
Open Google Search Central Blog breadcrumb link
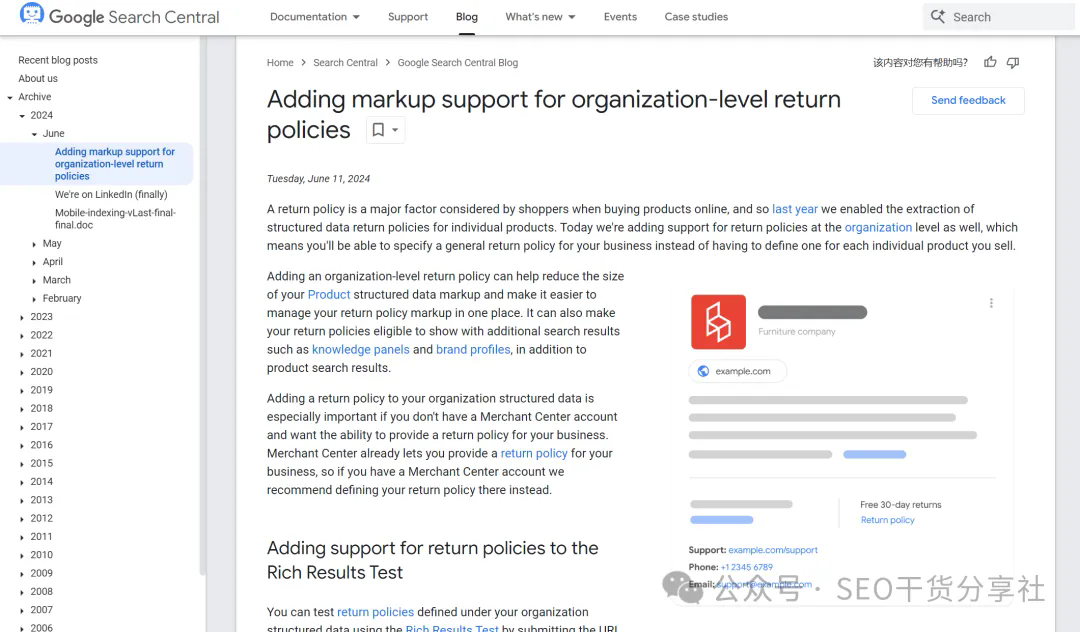point(457,63)
